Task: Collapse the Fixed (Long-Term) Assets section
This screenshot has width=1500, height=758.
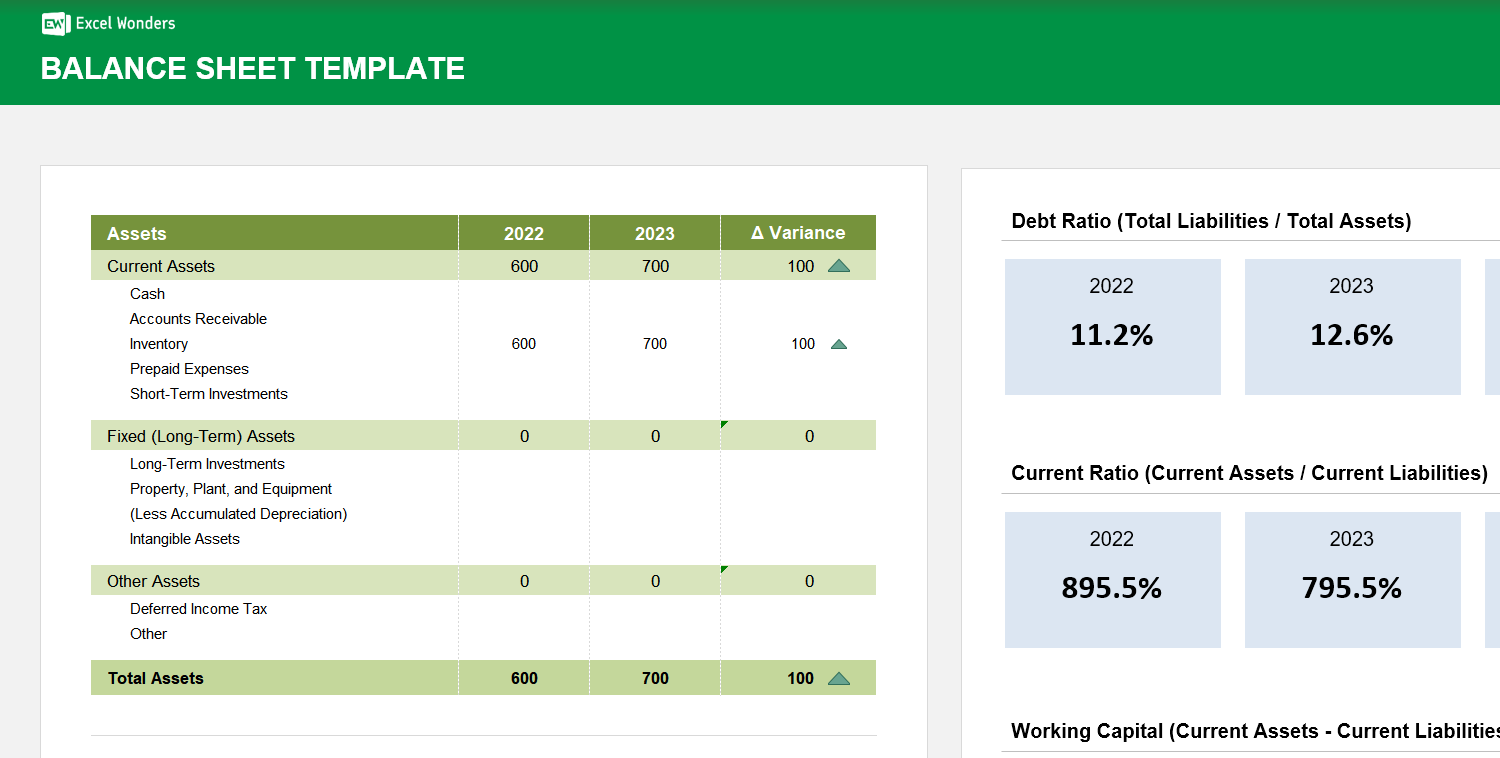Action: coord(200,436)
